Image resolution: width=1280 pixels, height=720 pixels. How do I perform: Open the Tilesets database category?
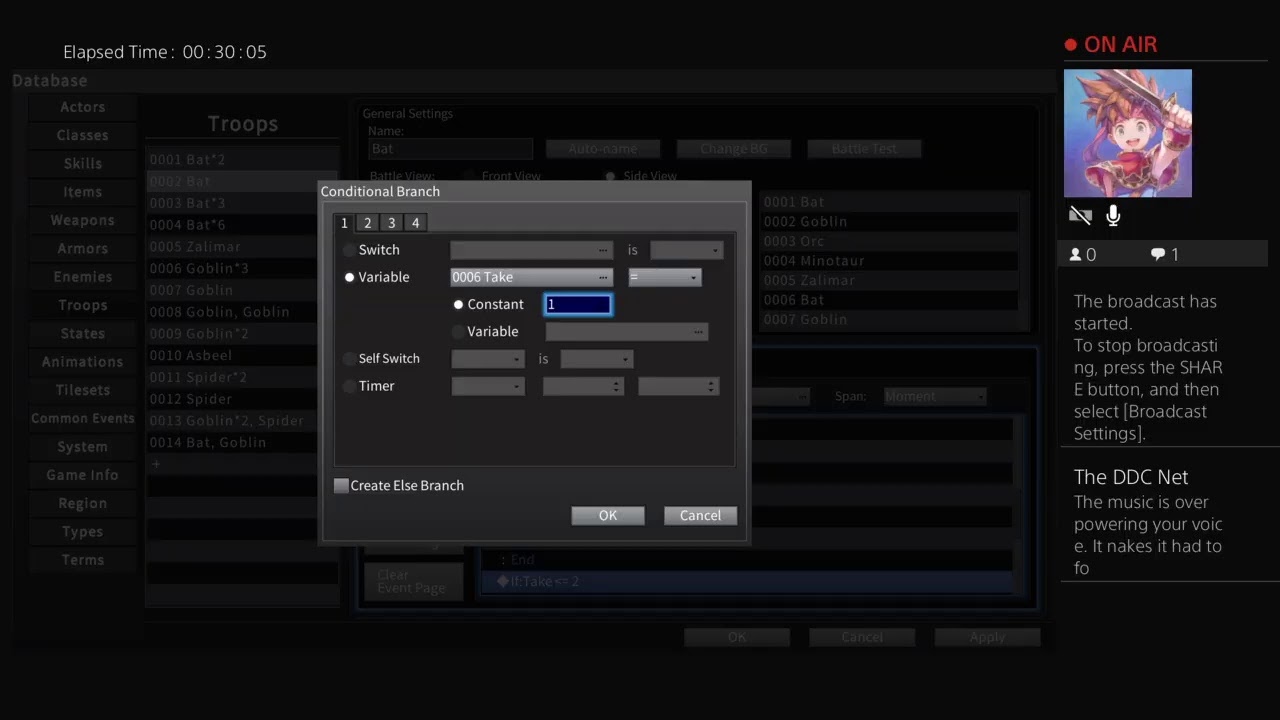pyautogui.click(x=83, y=390)
